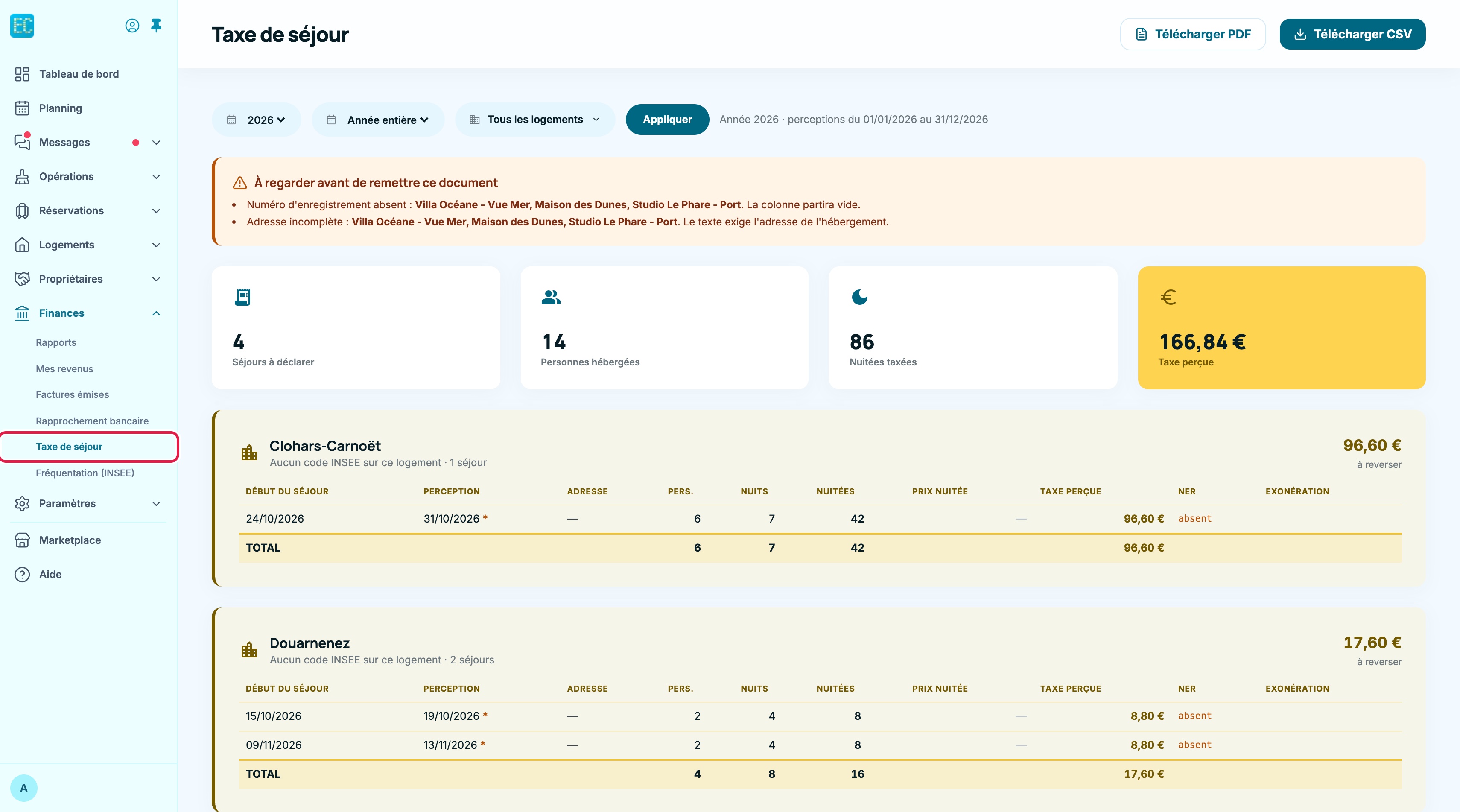Click the Marketplace shop icon

click(x=22, y=540)
